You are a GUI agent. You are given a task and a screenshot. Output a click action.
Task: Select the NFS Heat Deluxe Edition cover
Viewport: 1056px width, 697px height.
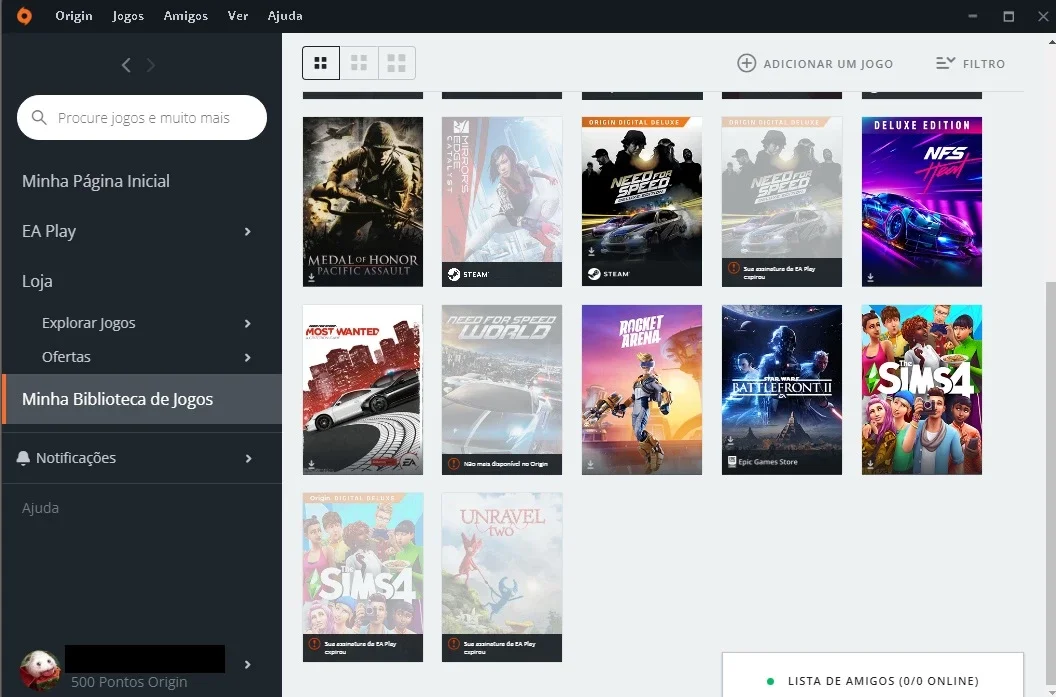(922, 202)
